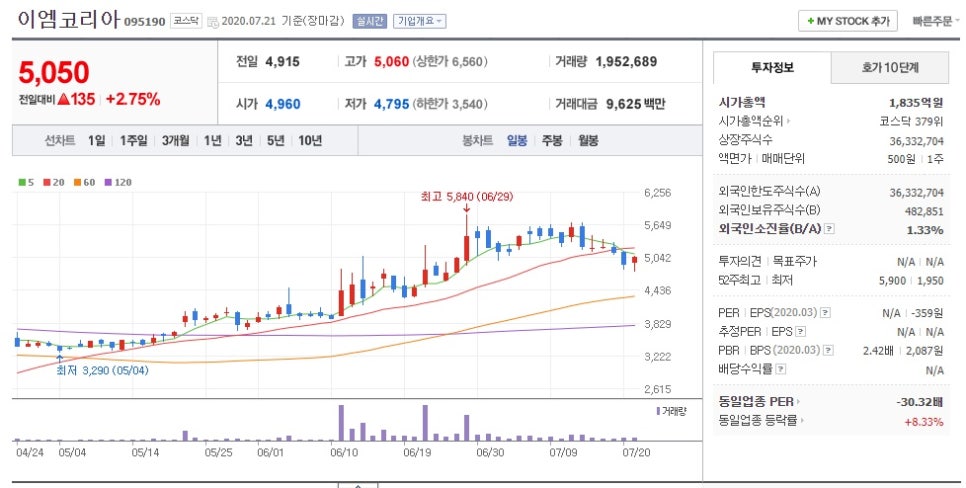Click the calendar icon beside date 2020.07.21
The image size is (966, 488).
pyautogui.click(x=213, y=22)
